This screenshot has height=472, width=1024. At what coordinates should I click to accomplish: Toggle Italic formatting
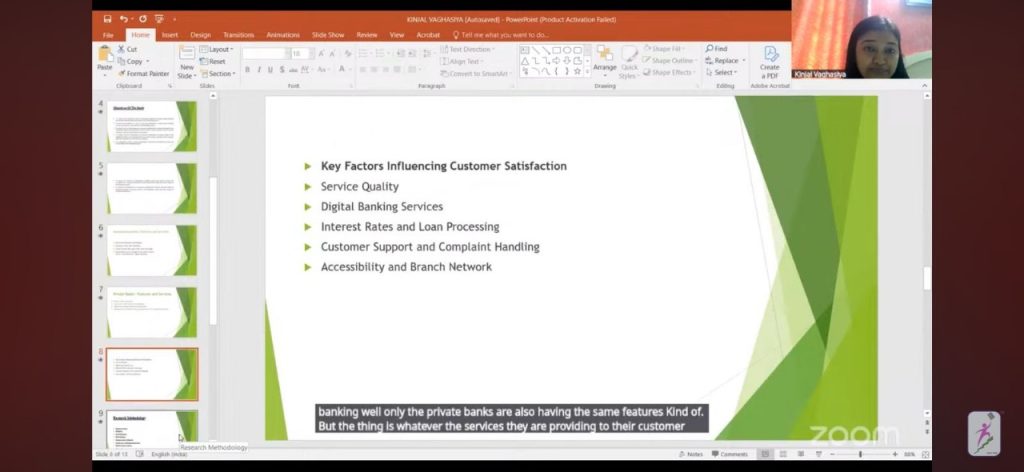click(x=259, y=70)
